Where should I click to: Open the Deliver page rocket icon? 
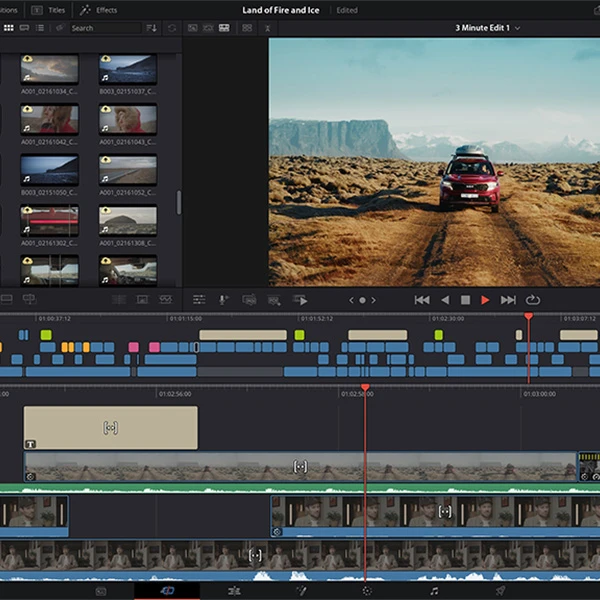click(499, 591)
